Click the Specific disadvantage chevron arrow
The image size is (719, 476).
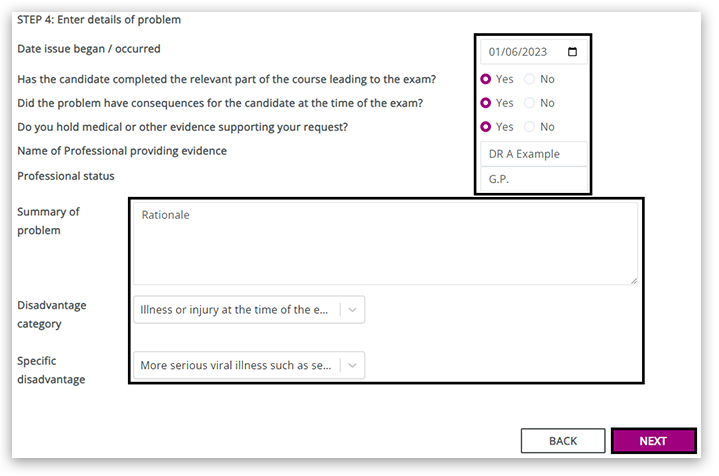pos(353,366)
